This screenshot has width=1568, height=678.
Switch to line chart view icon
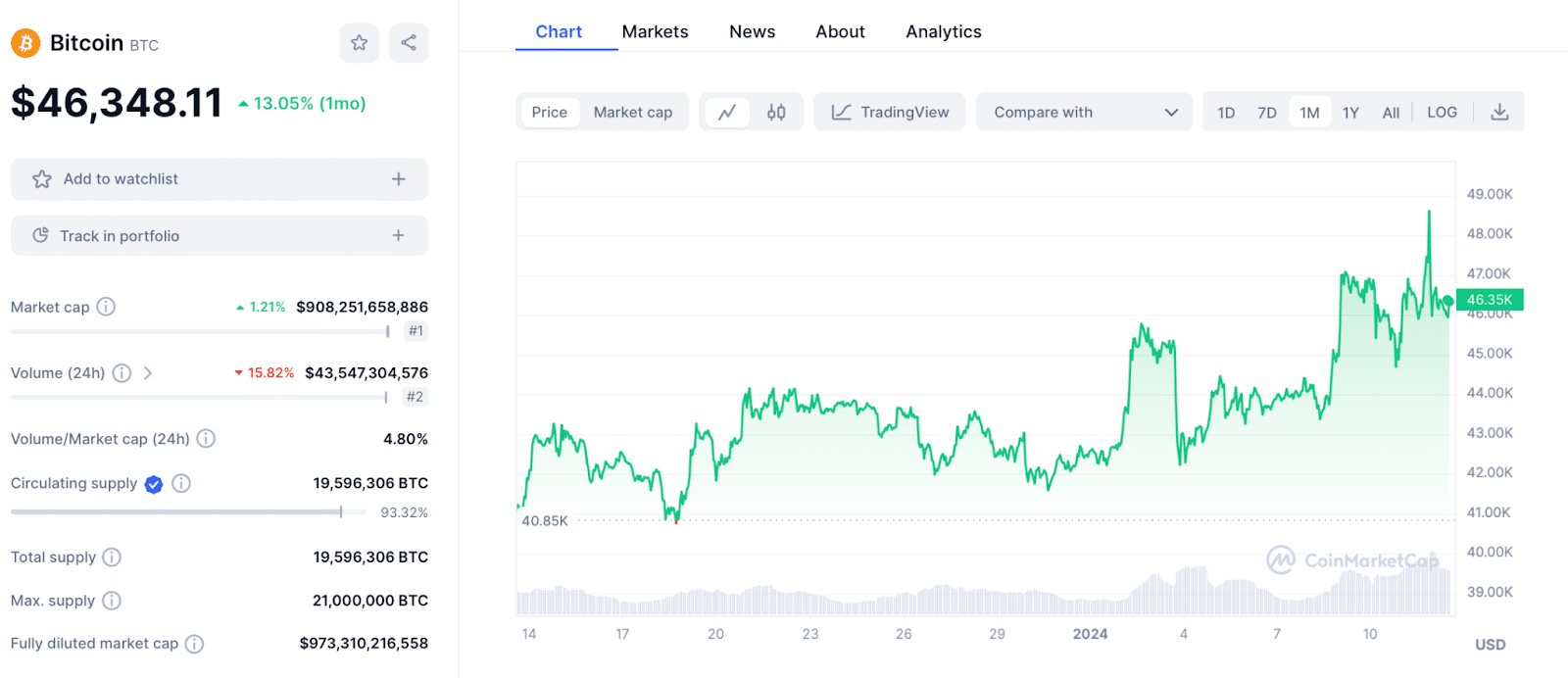click(727, 113)
